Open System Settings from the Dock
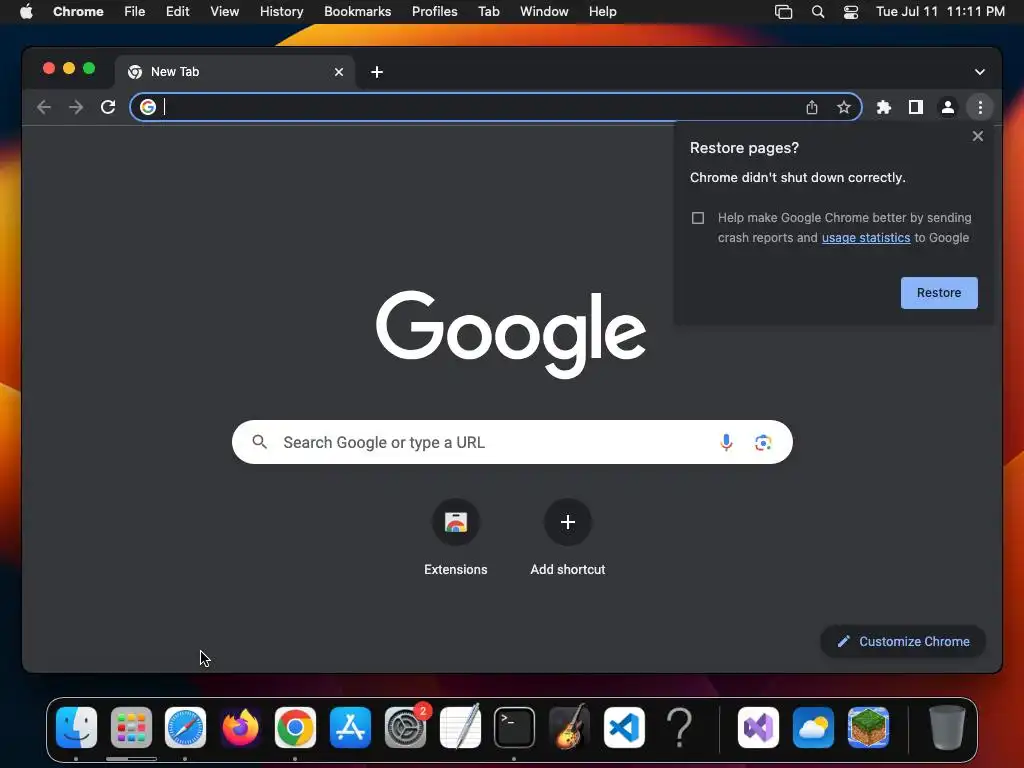 pos(406,728)
